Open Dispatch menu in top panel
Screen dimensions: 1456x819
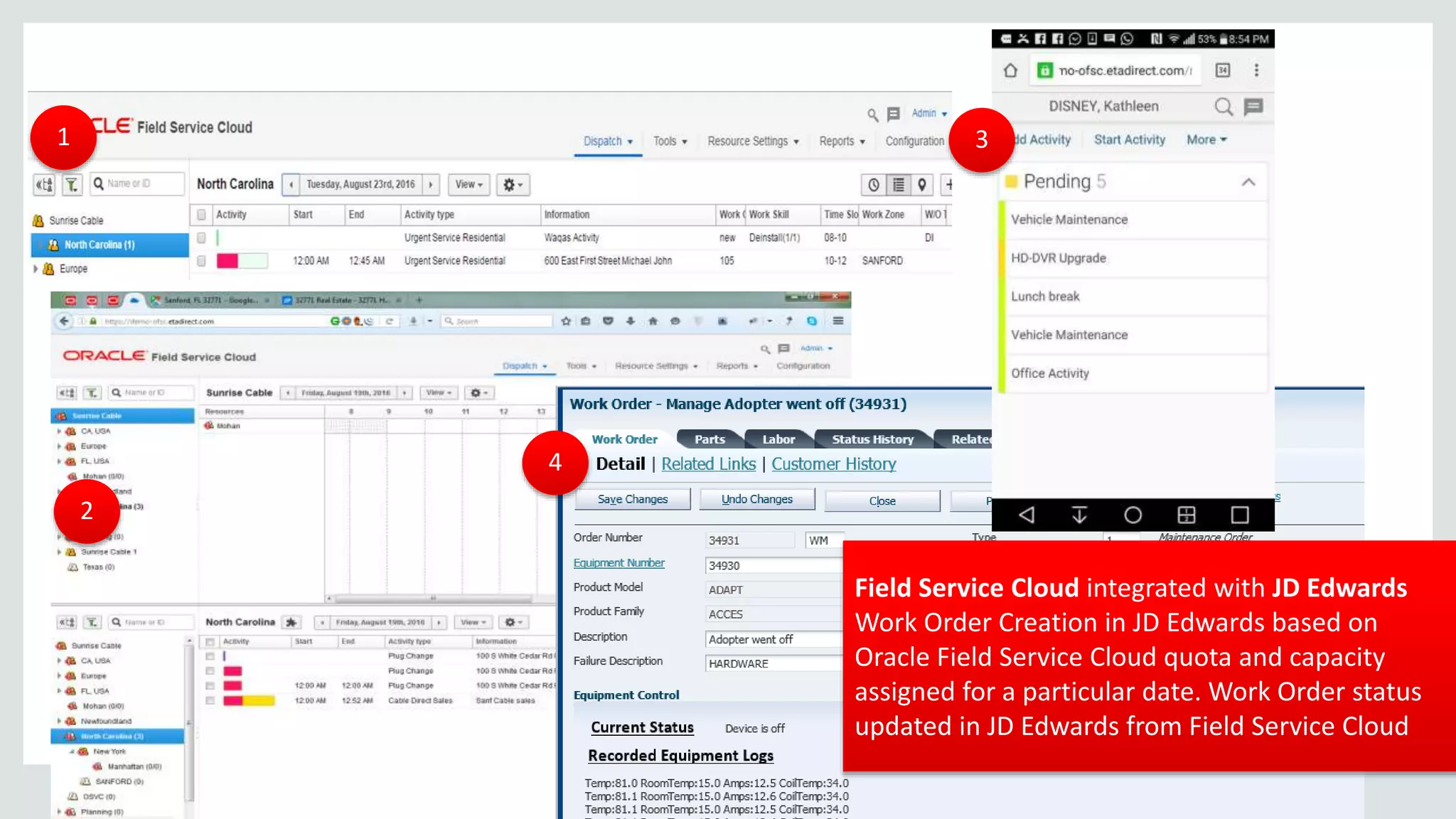(608, 141)
